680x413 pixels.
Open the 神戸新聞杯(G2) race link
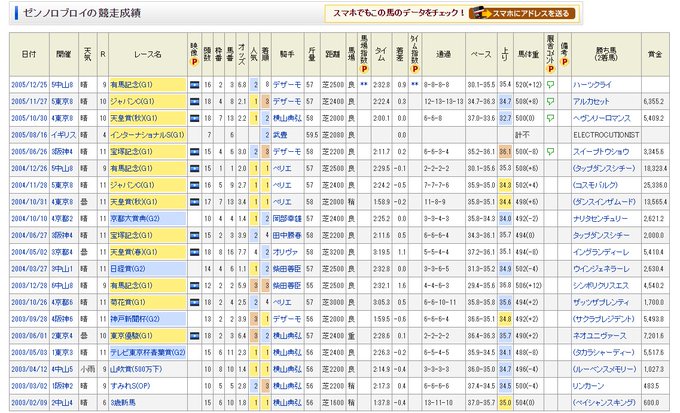(135, 319)
